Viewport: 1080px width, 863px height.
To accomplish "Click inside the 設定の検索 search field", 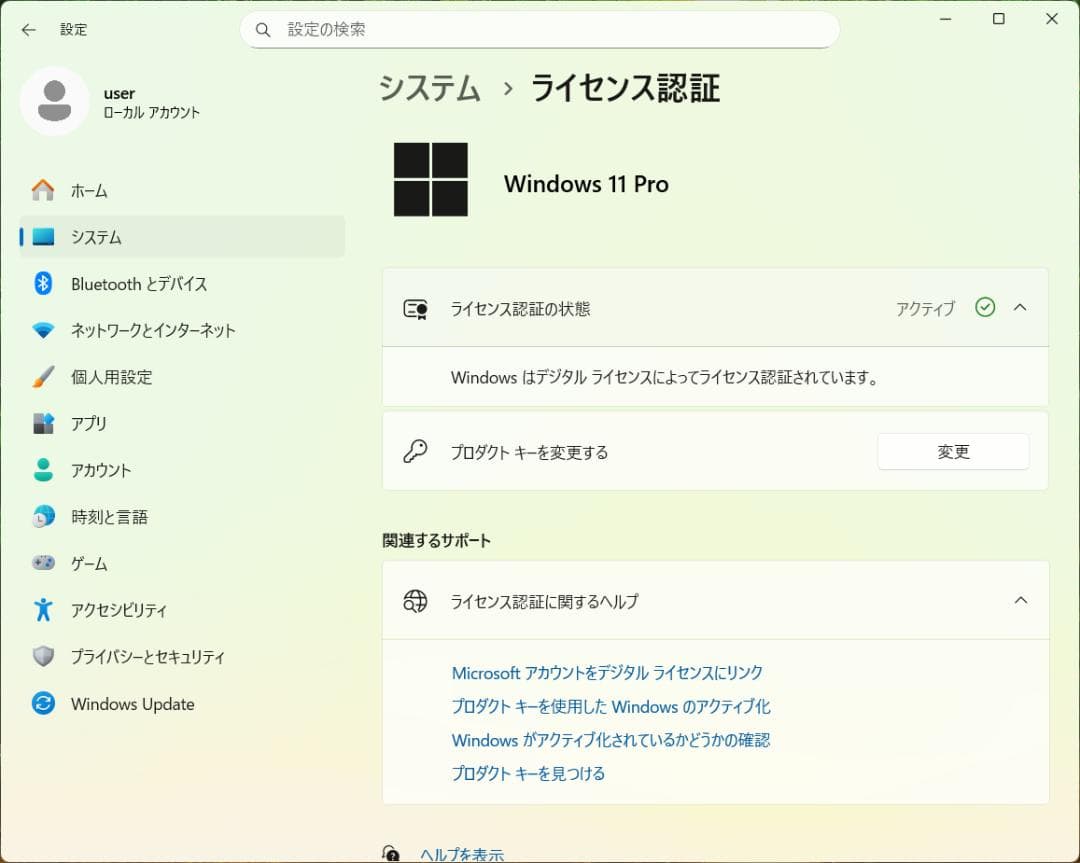I will coord(540,30).
